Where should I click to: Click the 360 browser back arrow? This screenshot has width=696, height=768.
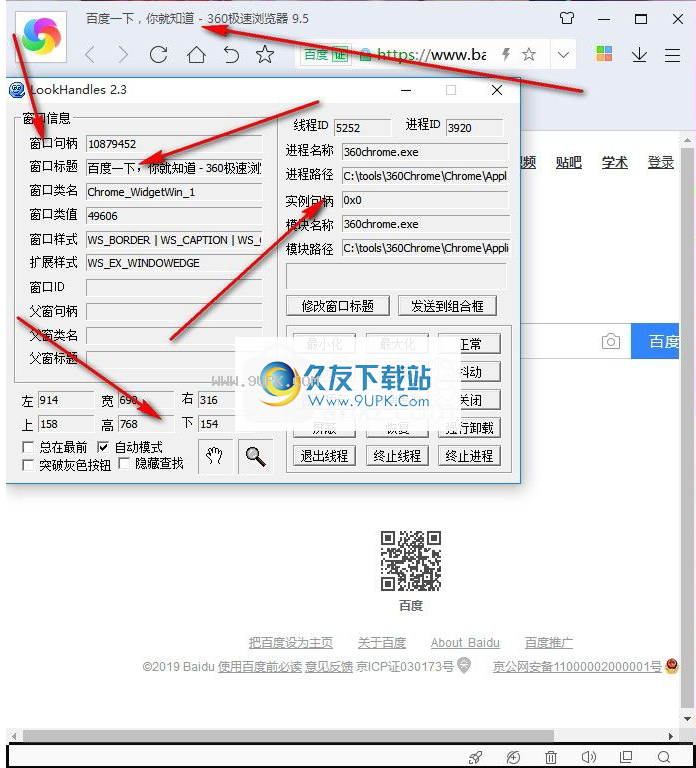click(x=90, y=54)
